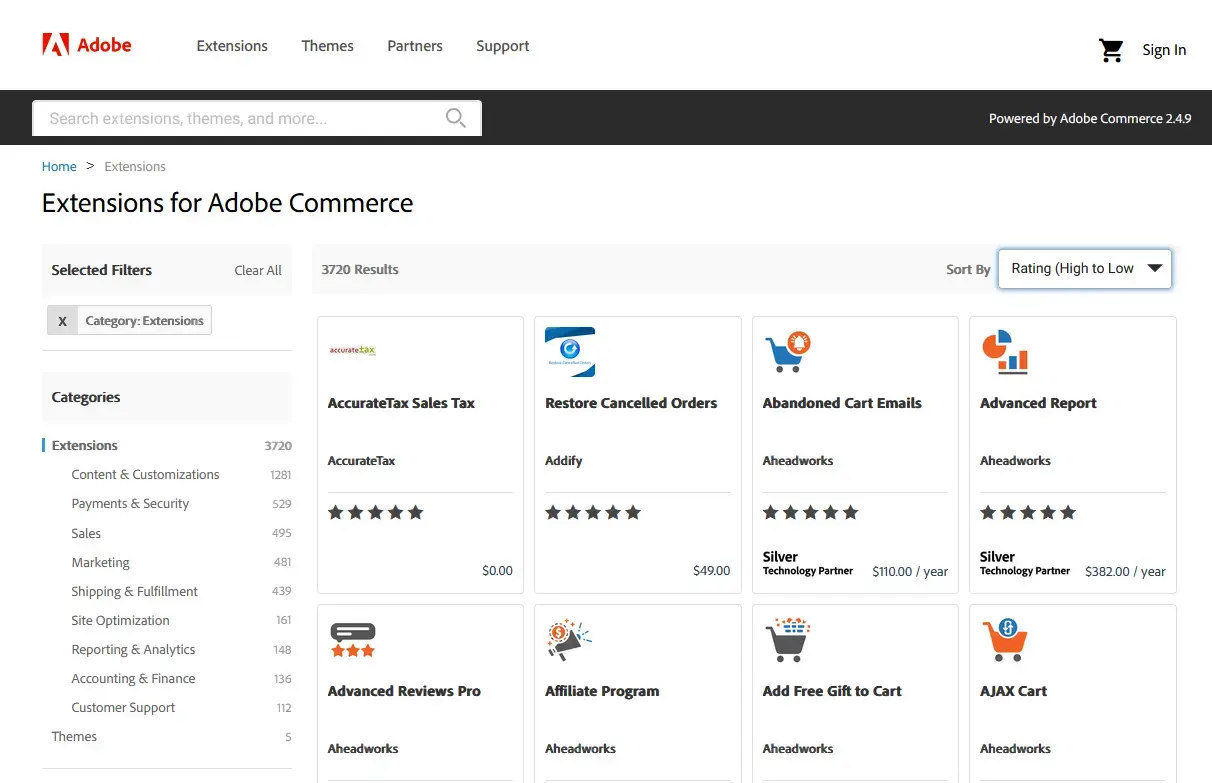Image resolution: width=1212 pixels, height=783 pixels.
Task: Open AccurateTax Sales Tax logo thumbnail
Action: point(352,350)
